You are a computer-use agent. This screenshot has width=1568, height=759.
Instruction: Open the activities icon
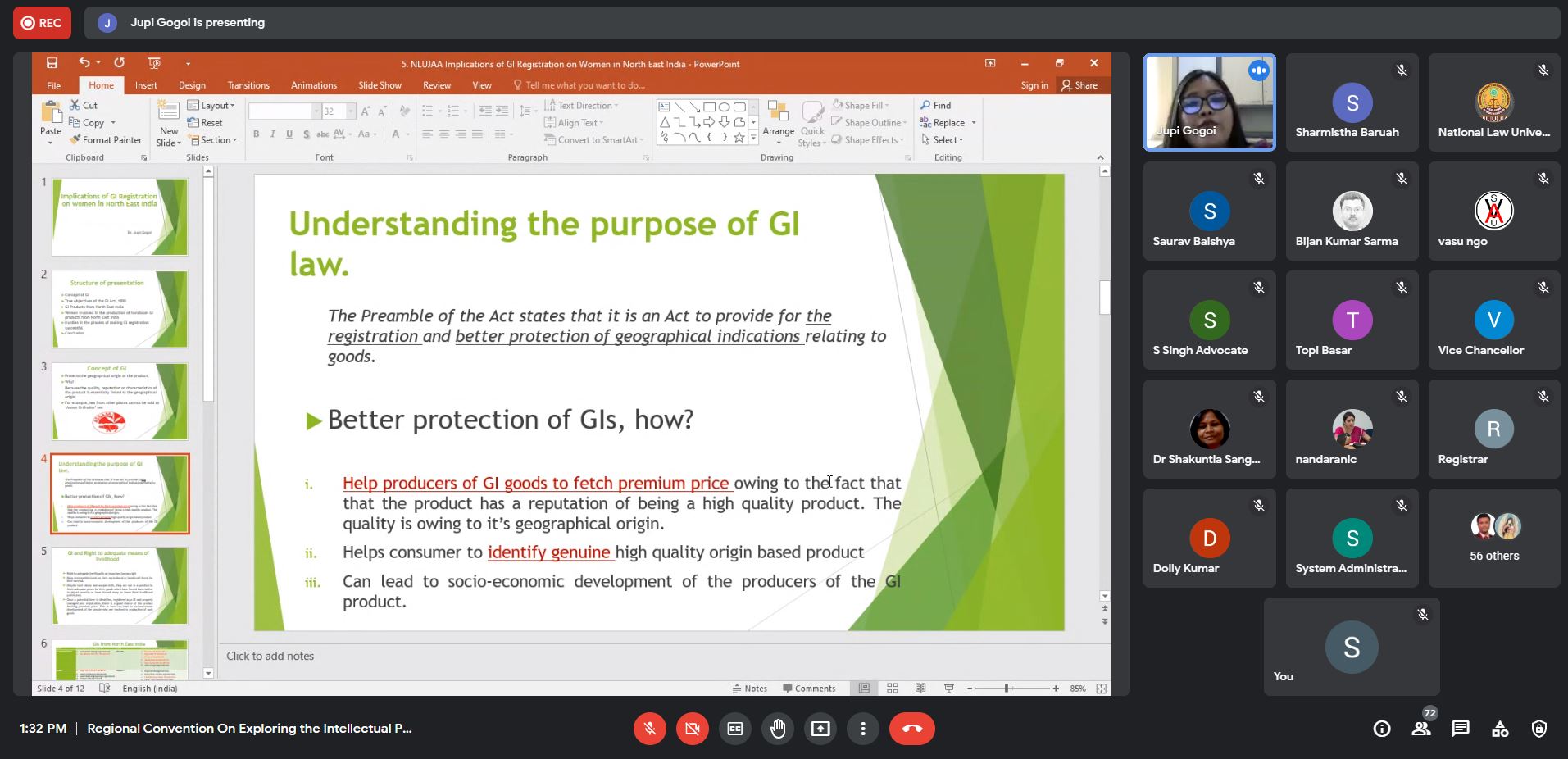pos(1500,729)
